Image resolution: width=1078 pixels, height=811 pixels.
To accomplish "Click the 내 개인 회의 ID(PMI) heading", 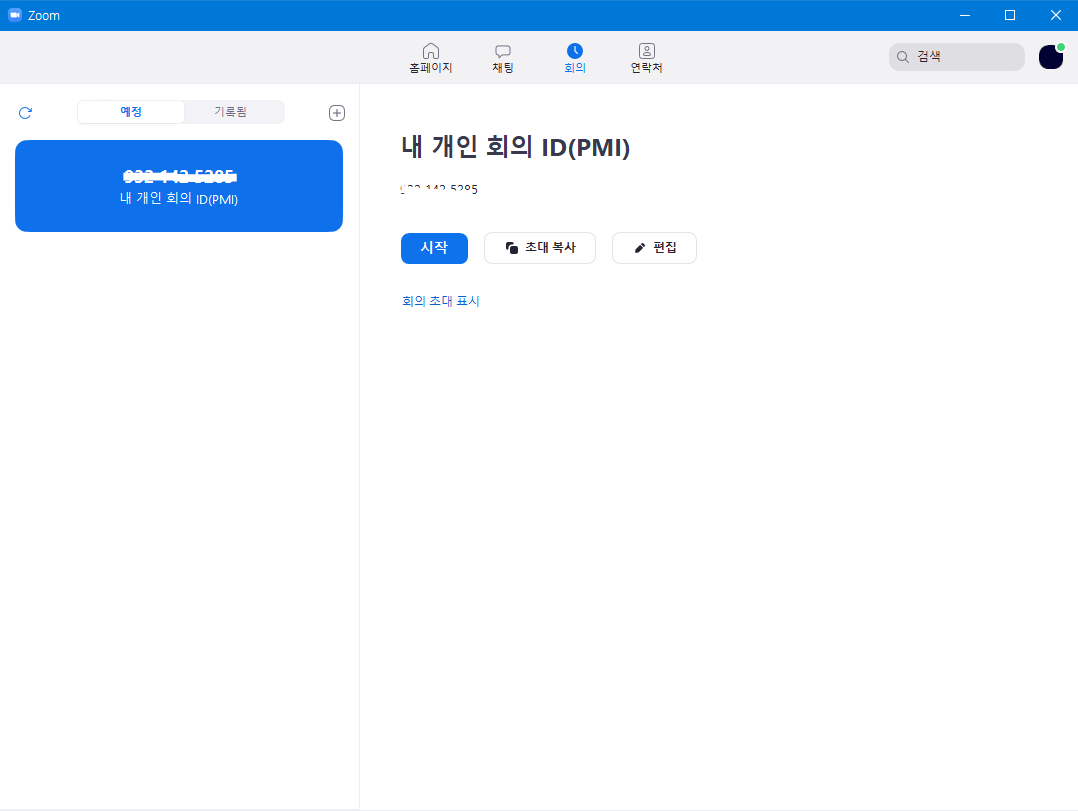I will (x=515, y=147).
